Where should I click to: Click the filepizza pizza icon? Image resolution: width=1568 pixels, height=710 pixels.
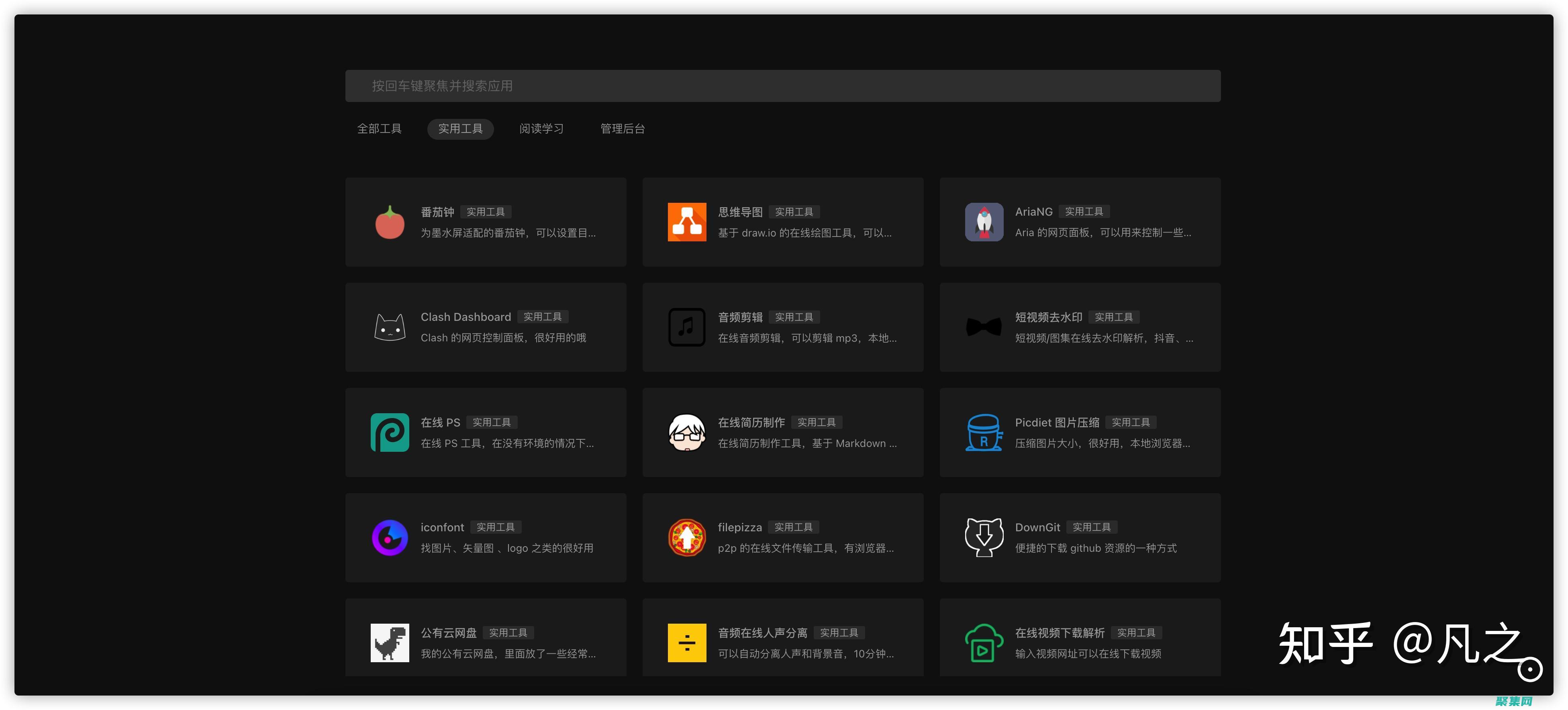coord(687,538)
